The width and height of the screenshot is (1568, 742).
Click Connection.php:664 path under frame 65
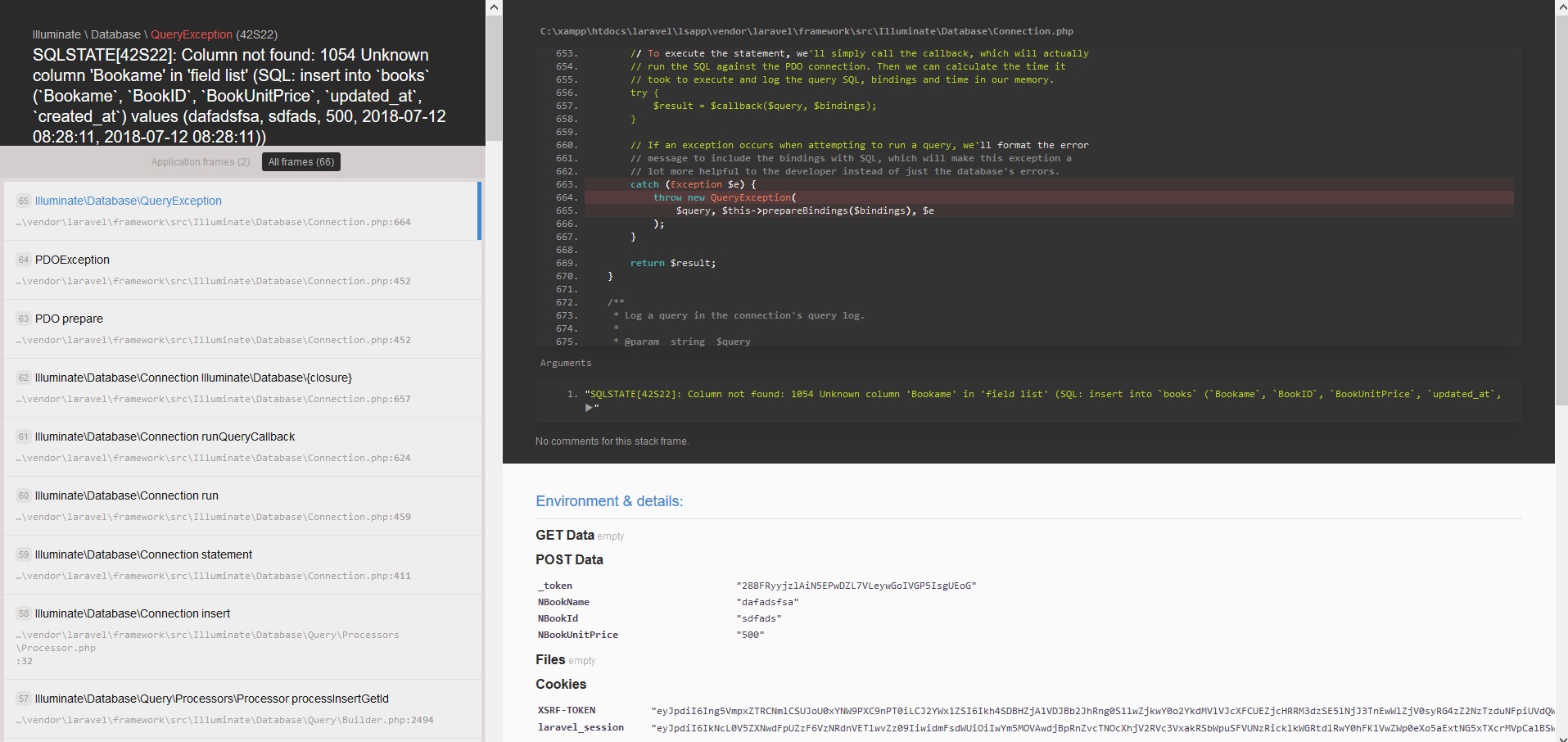coord(213,222)
